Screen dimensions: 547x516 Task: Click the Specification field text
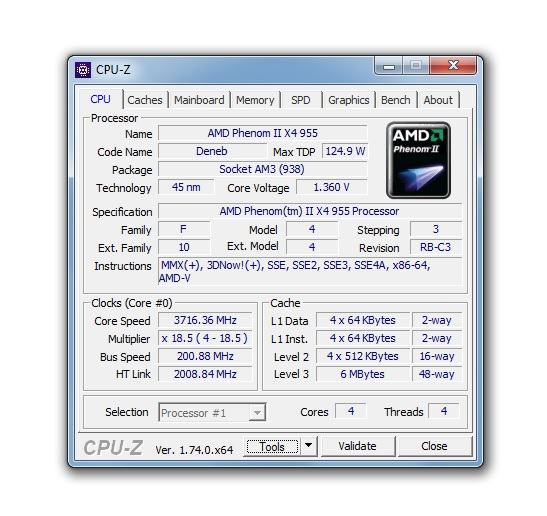(x=310, y=211)
